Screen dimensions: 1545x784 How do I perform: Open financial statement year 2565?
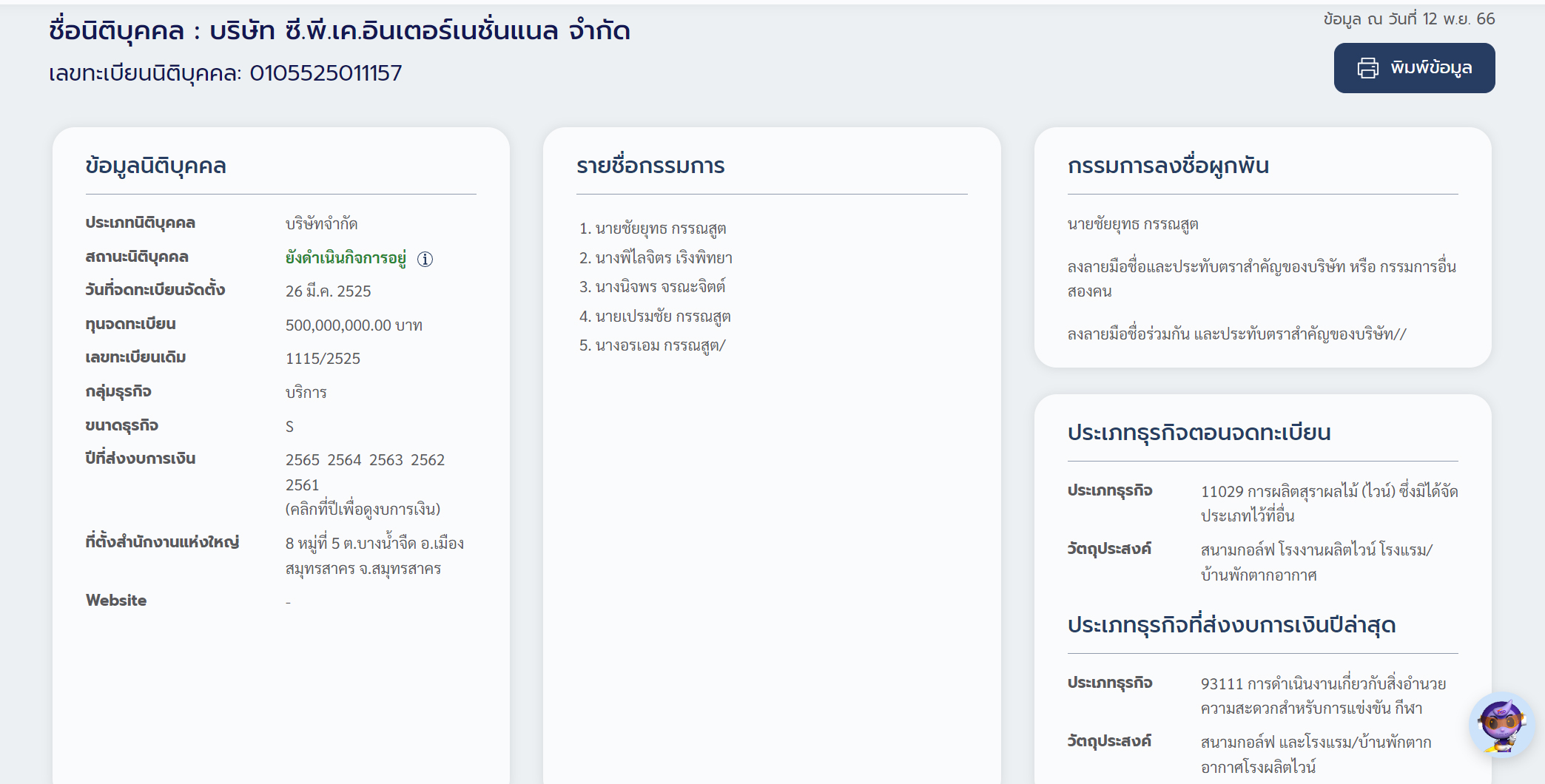[x=302, y=460]
